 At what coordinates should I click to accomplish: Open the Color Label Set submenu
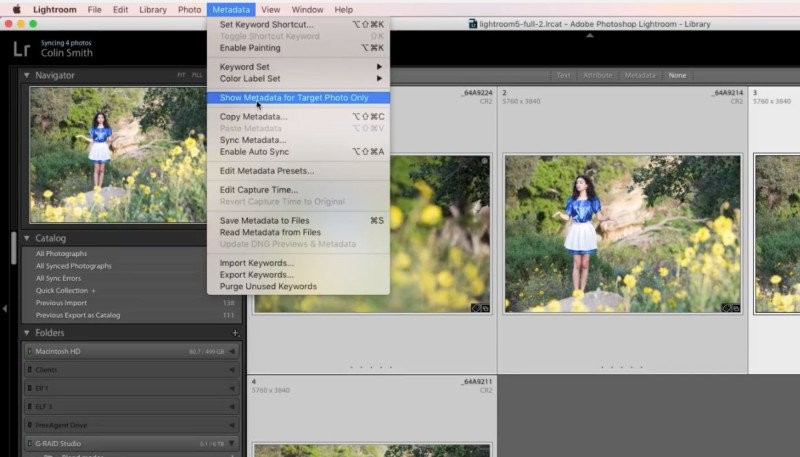[x=298, y=79]
